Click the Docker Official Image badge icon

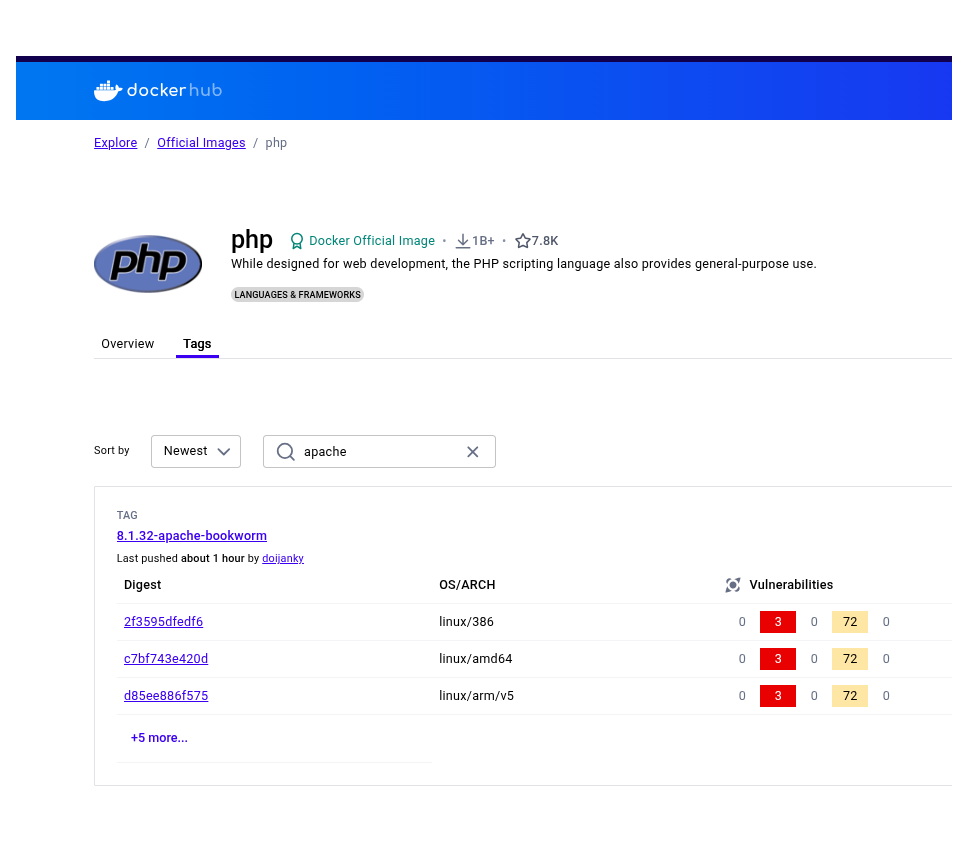pyautogui.click(x=296, y=241)
